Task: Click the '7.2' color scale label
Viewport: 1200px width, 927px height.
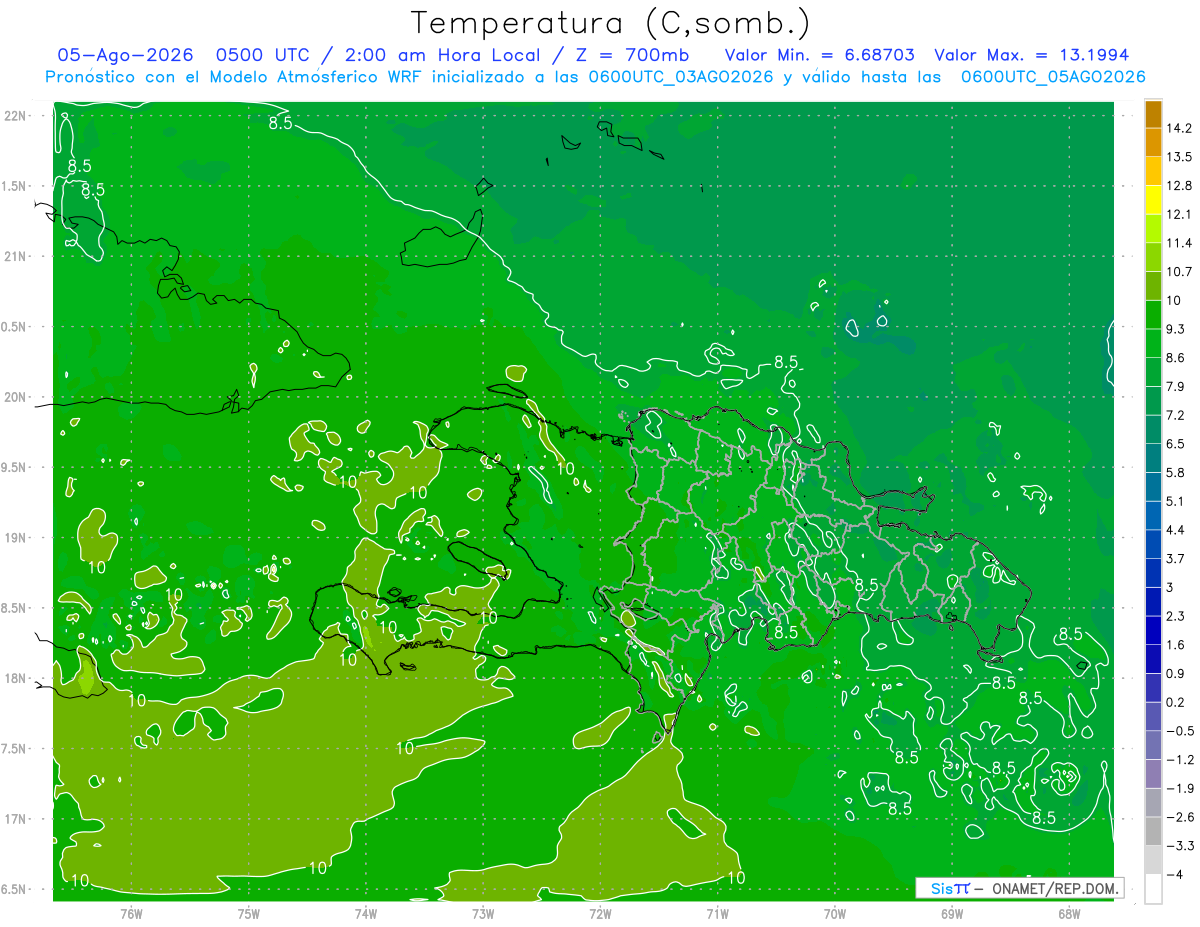Action: pos(1176,415)
